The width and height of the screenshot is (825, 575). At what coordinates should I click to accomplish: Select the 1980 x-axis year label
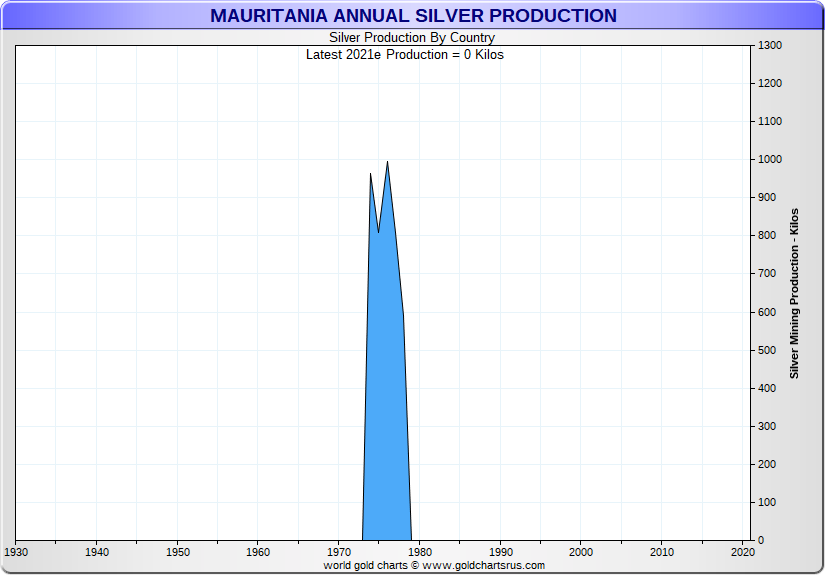coord(420,552)
